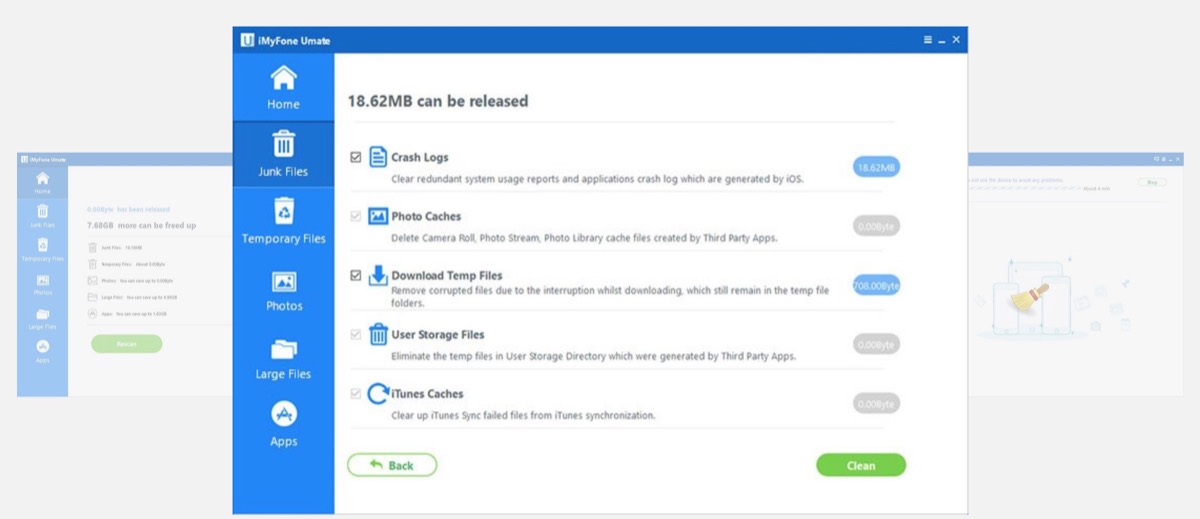Click the green Clean button
The width and height of the screenshot is (1200, 519).
[x=861, y=465]
